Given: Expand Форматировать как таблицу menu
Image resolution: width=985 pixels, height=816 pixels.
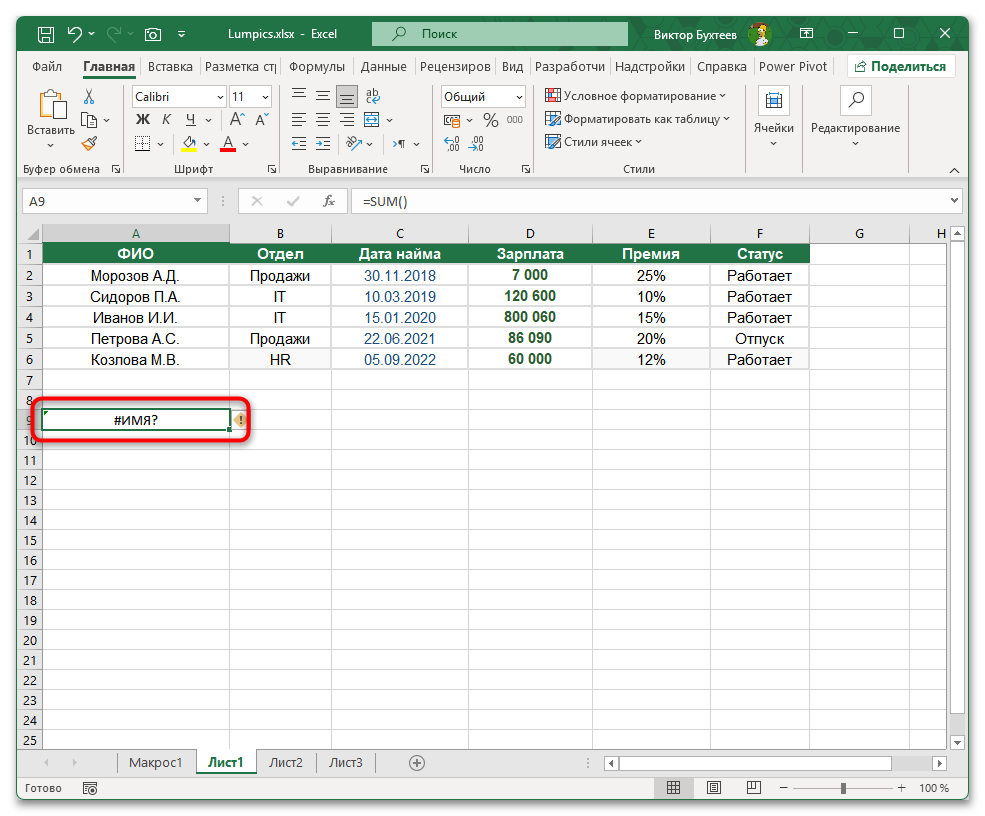Looking at the screenshot, I should click(638, 119).
